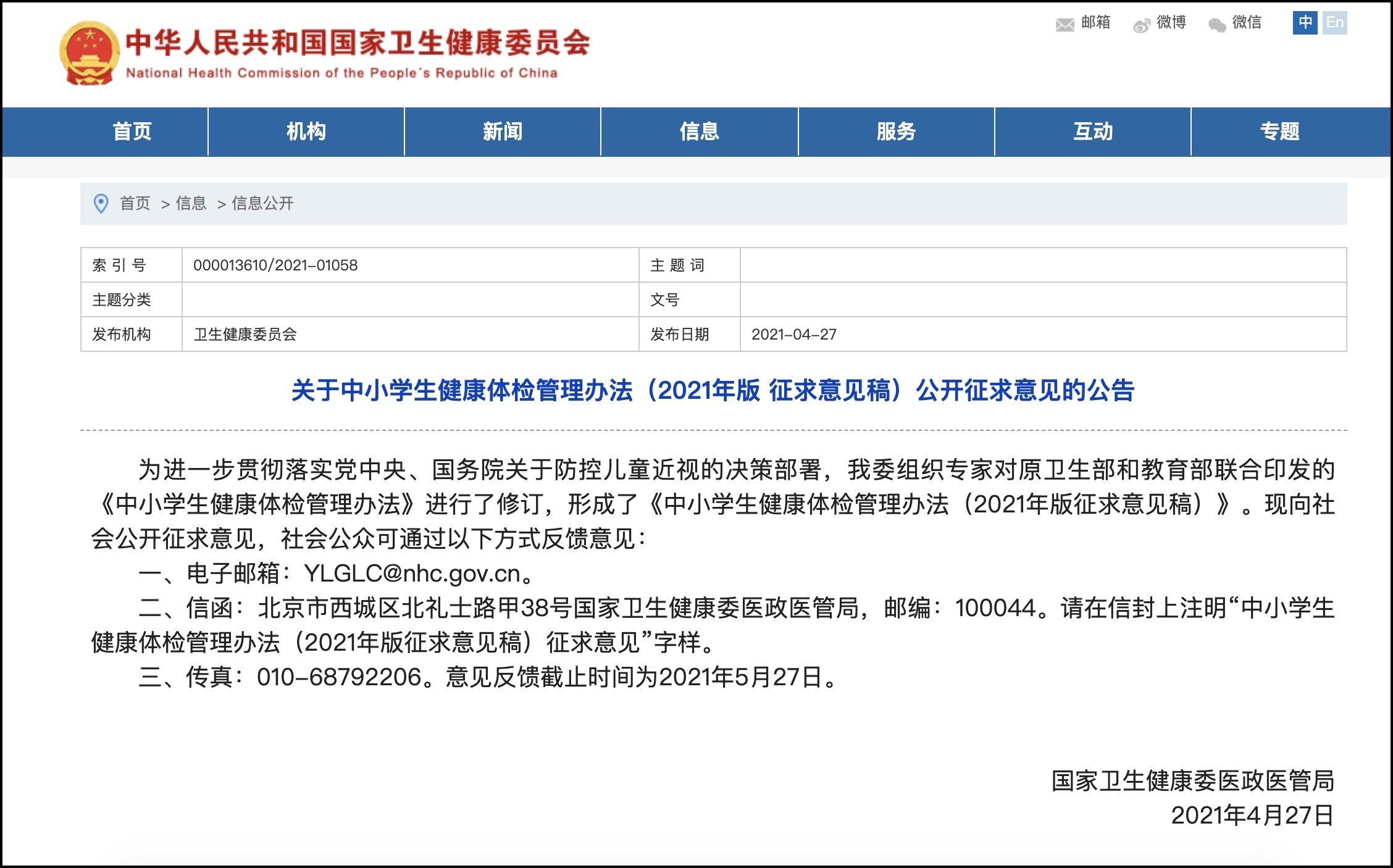Open the 首页 navigation menu item
Image resolution: width=1393 pixels, height=868 pixels.
(132, 131)
